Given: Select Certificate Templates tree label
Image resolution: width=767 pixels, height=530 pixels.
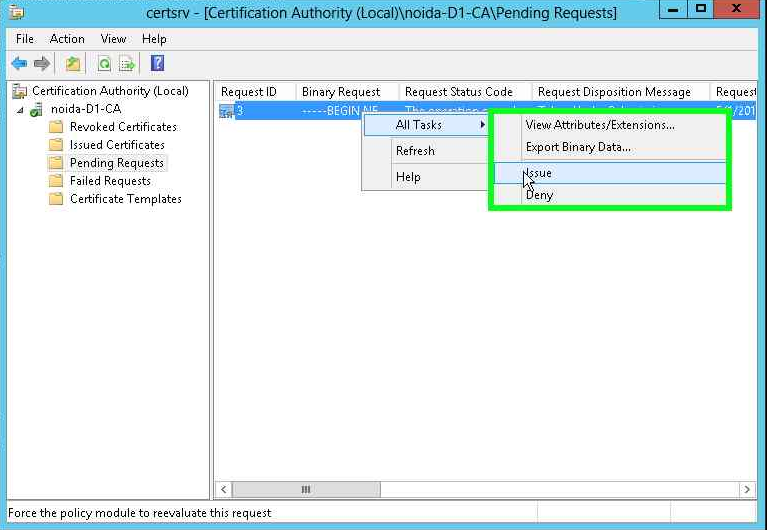Looking at the screenshot, I should point(126,199).
